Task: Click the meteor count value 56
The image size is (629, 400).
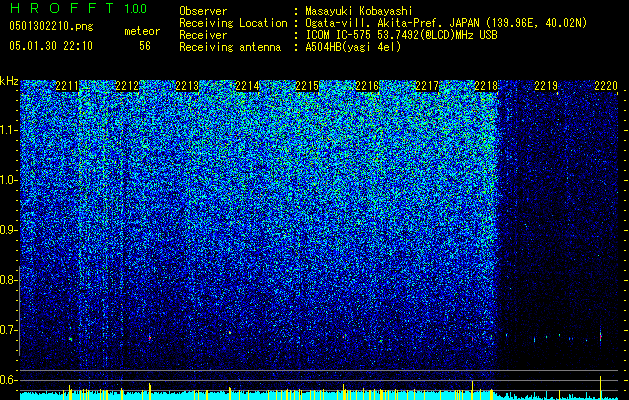Action: click(x=145, y=46)
